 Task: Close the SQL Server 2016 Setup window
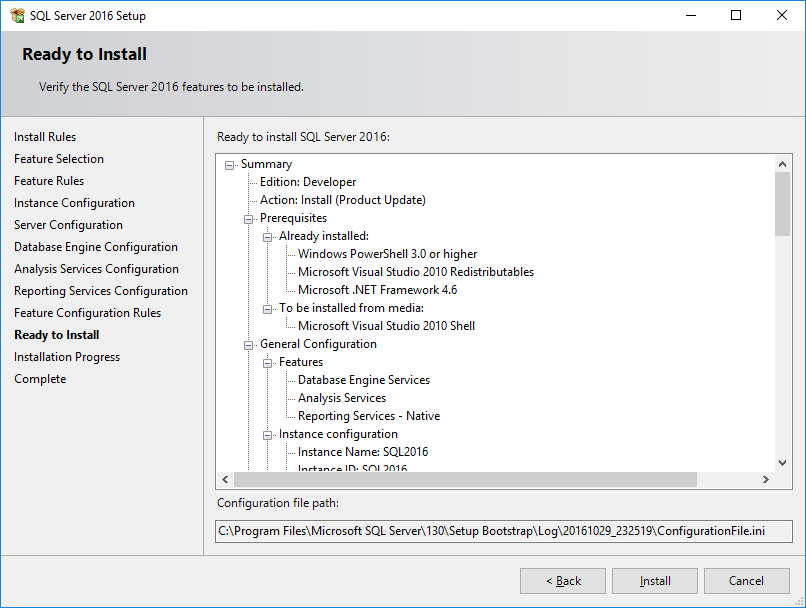point(782,15)
